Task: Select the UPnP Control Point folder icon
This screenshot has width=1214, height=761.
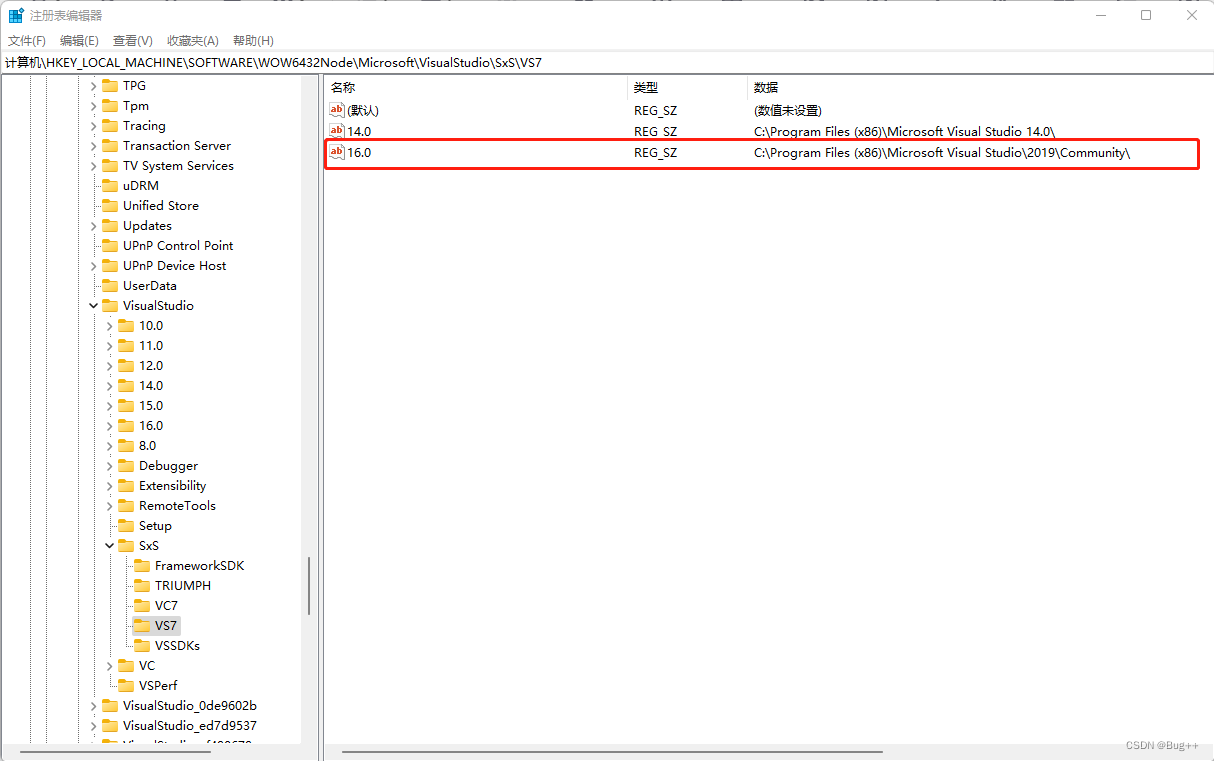Action: (110, 246)
